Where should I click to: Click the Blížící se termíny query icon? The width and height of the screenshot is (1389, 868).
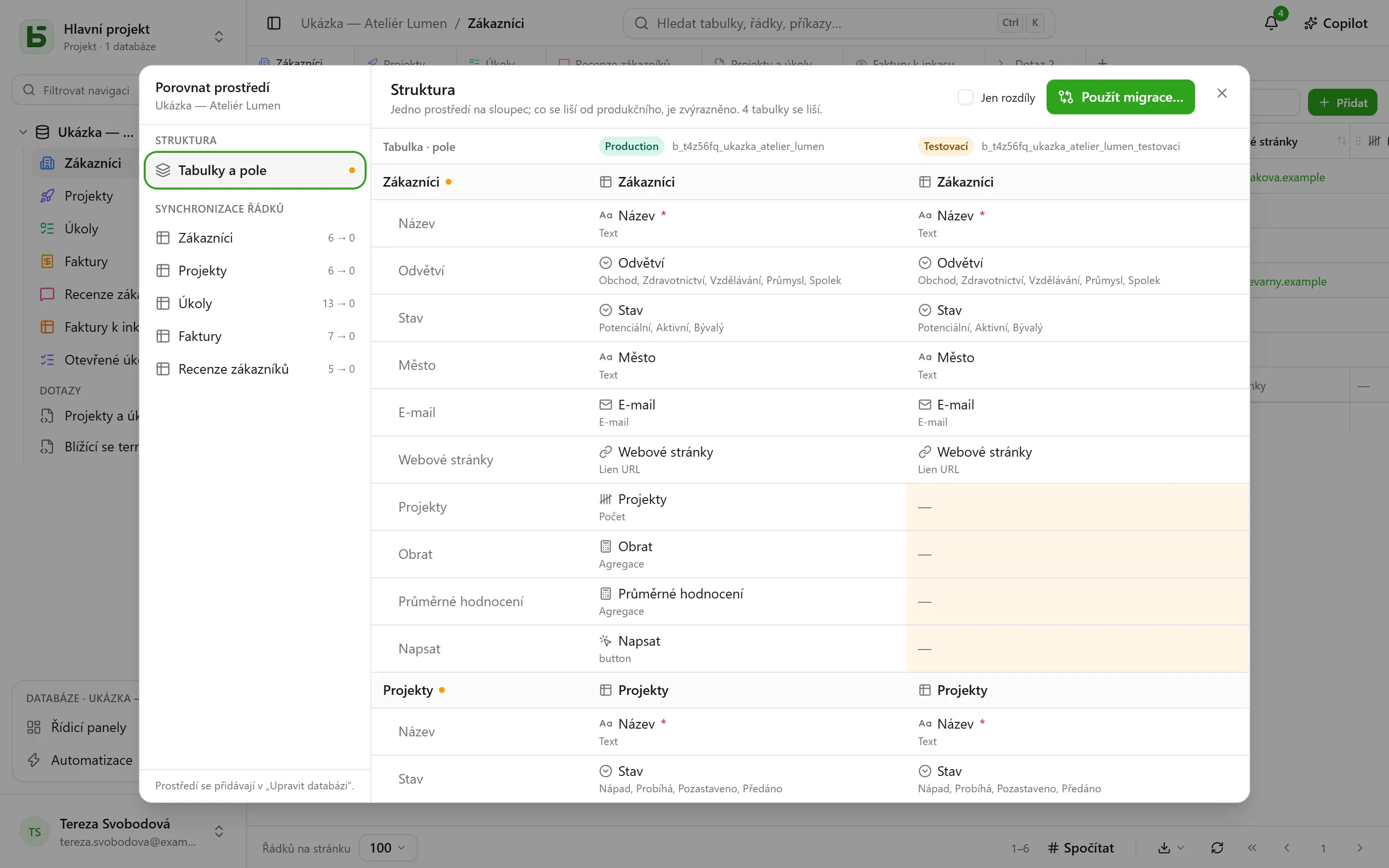47,447
